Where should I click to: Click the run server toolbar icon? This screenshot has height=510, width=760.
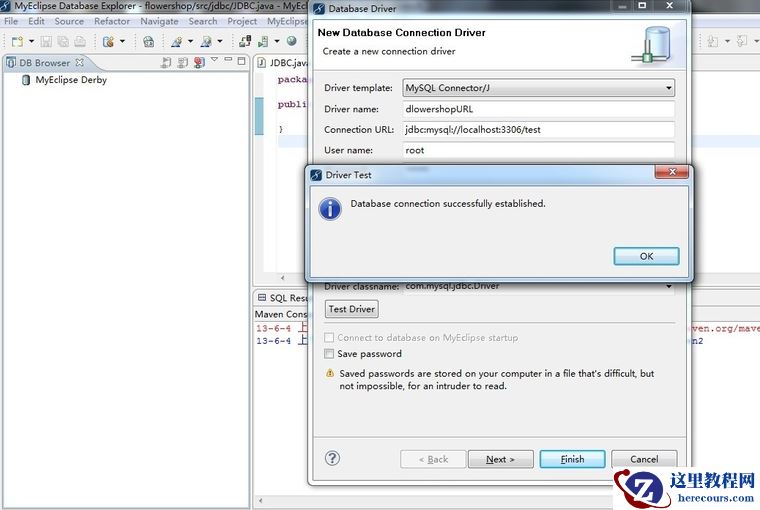[x=206, y=42]
